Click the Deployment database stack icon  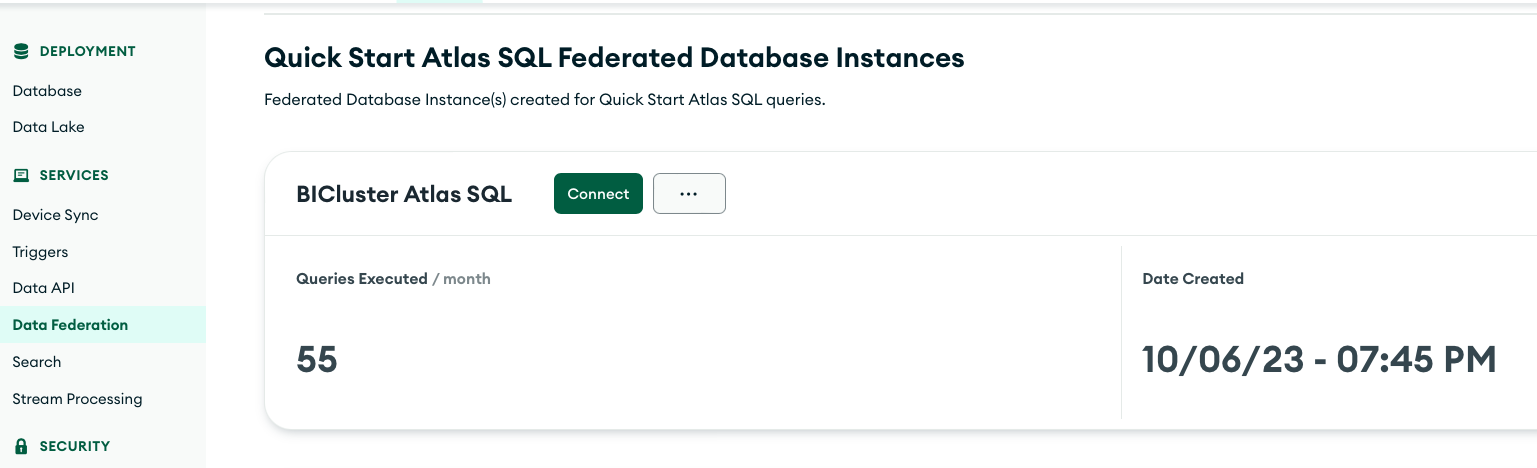(20, 51)
